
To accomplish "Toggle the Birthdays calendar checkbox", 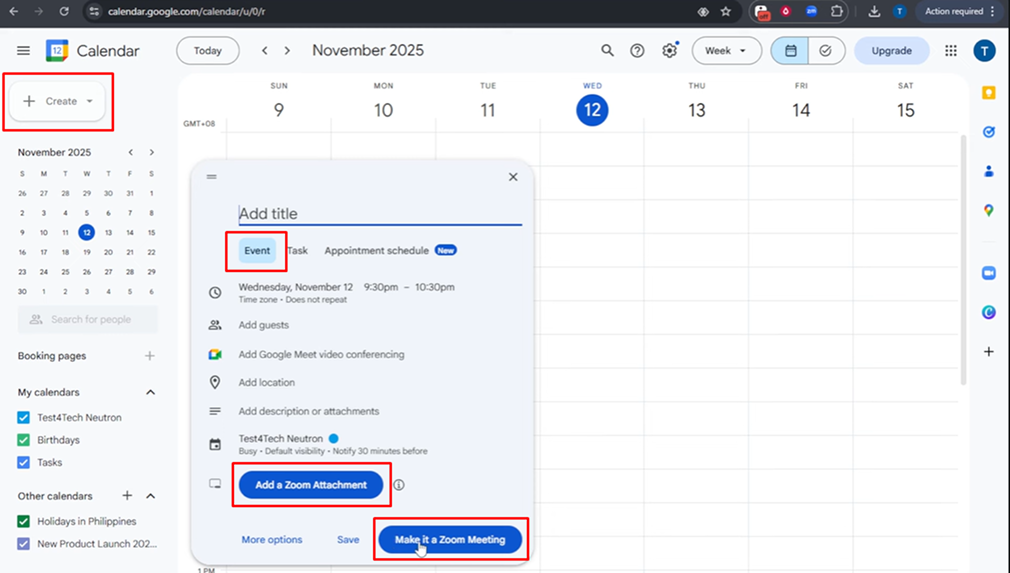I will tap(24, 440).
